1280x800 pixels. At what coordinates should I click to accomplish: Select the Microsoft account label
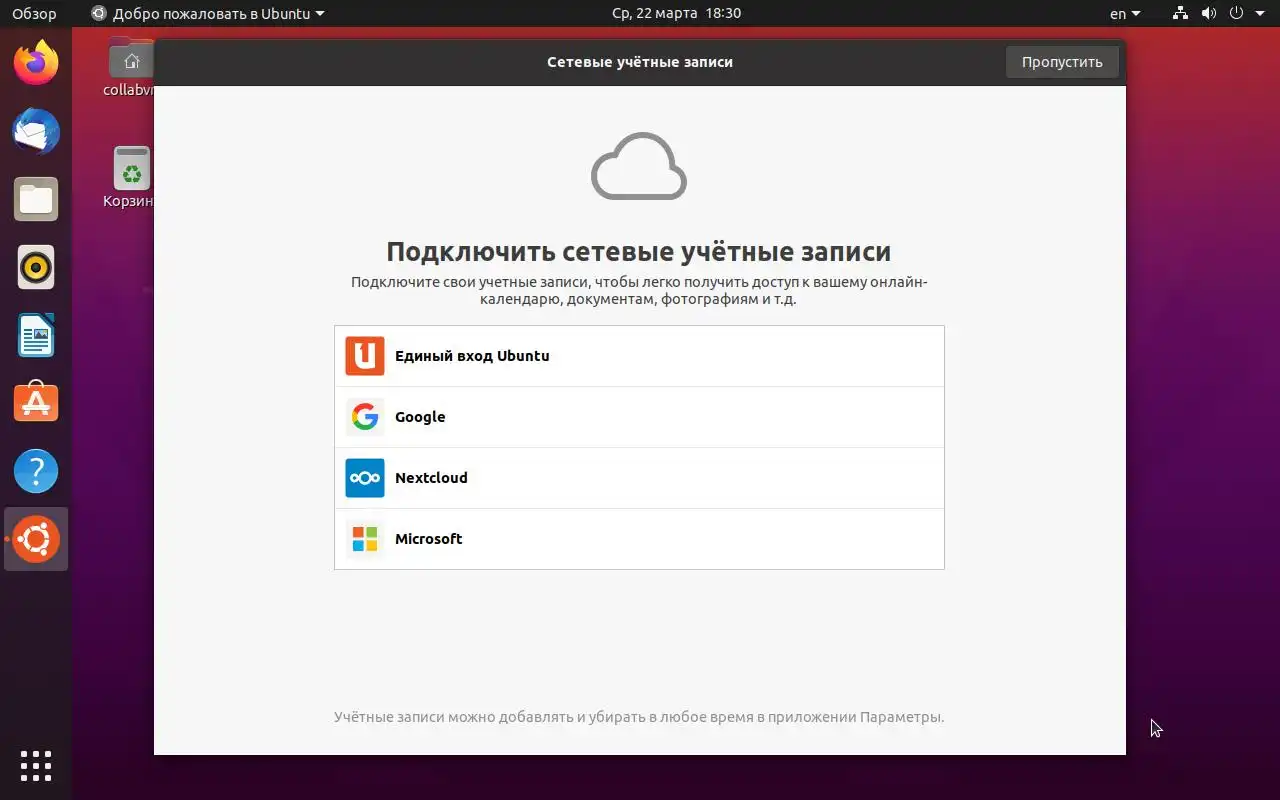[428, 539]
